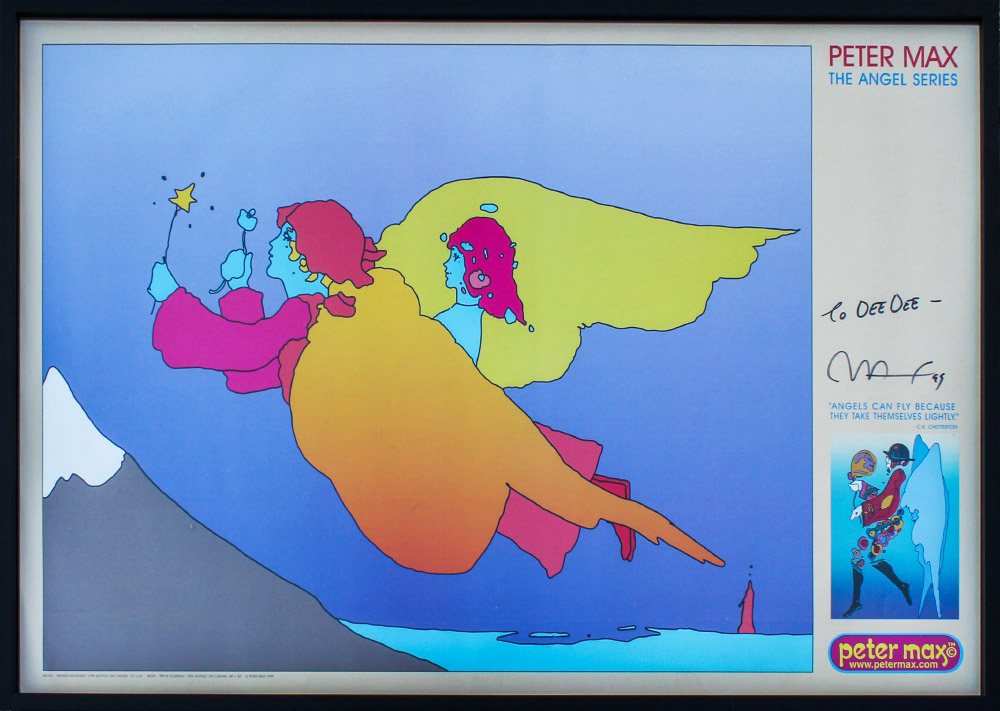The height and width of the screenshot is (711, 1000).
Task: Click the yellow-green angel wing
Action: point(620,260)
